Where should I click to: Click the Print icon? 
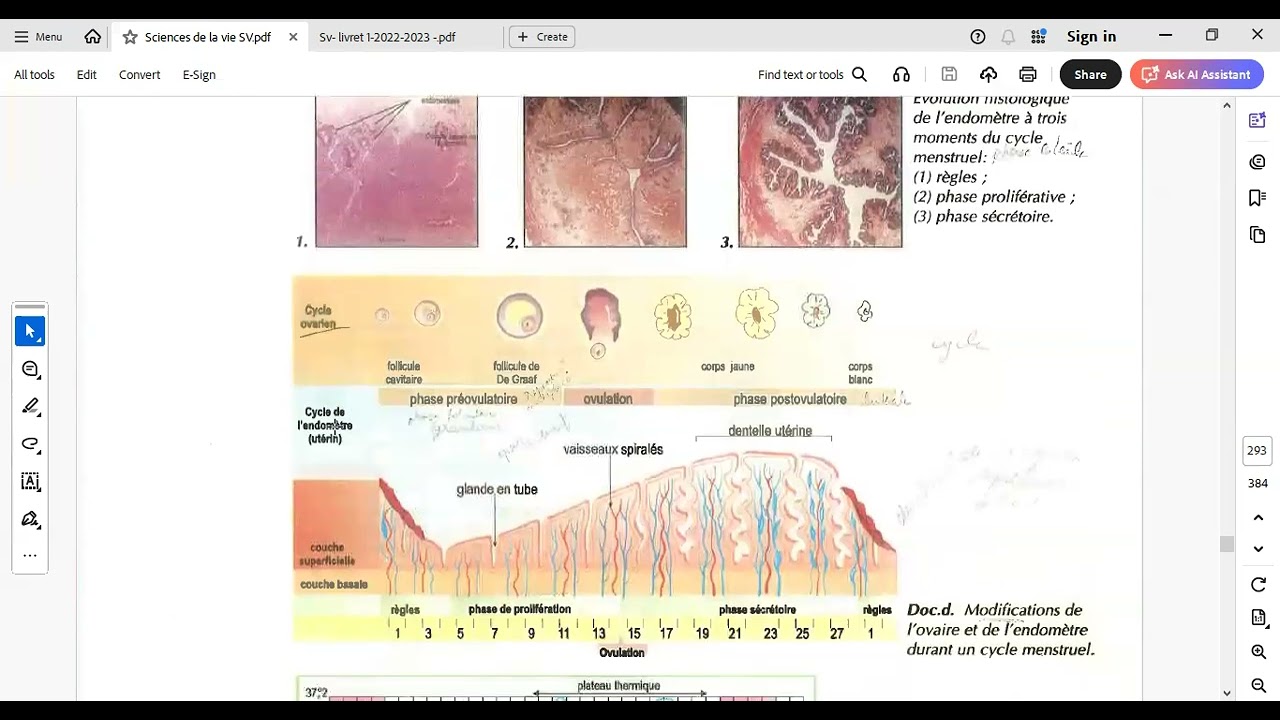point(1027,75)
